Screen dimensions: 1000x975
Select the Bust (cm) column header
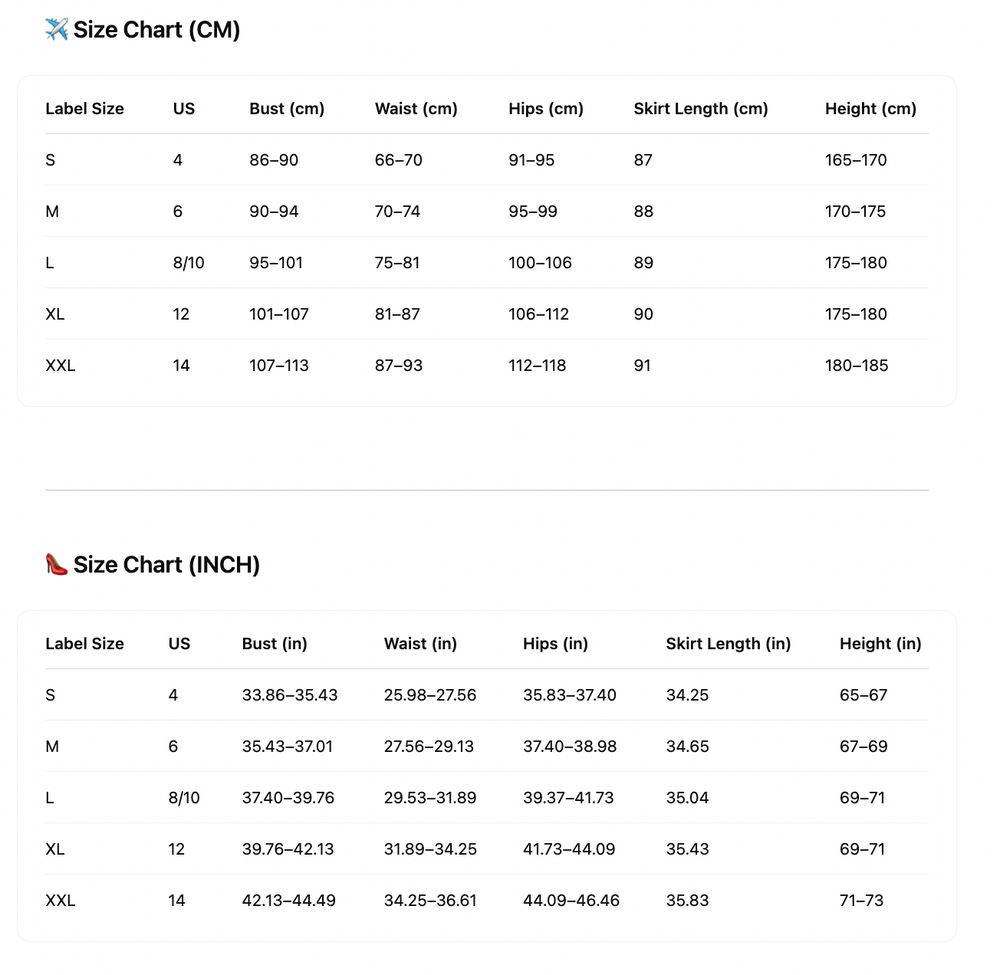click(x=287, y=109)
